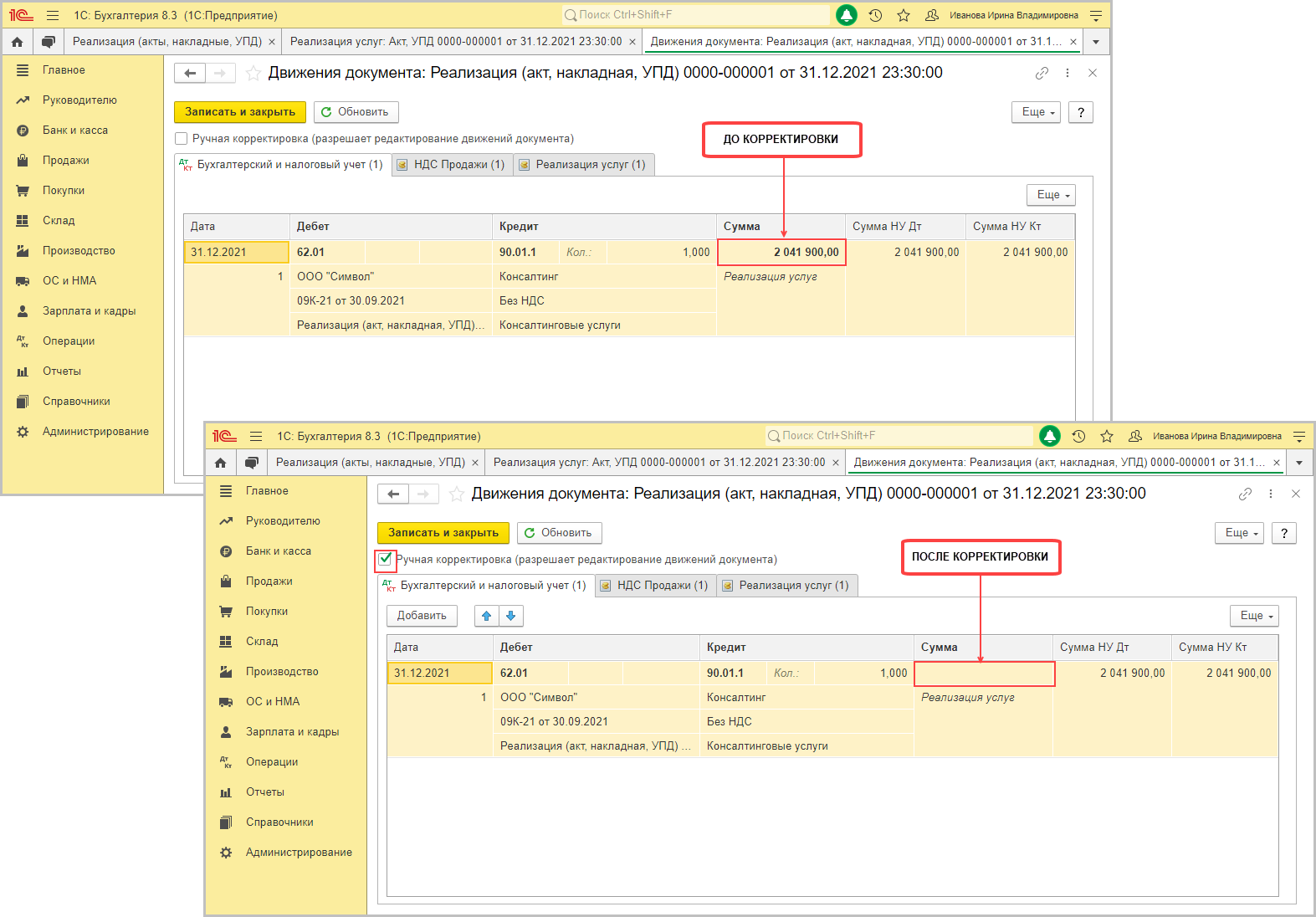
Task: Click search field in front window title bar
Action: [899, 436]
